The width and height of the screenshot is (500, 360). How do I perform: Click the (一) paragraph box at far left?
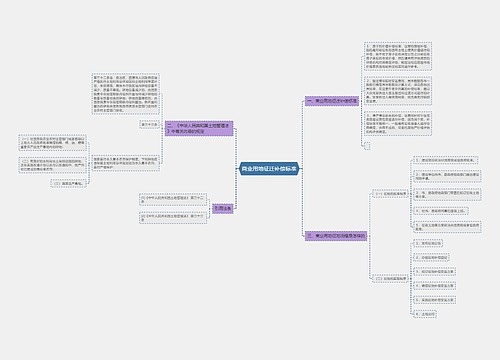click(x=52, y=143)
